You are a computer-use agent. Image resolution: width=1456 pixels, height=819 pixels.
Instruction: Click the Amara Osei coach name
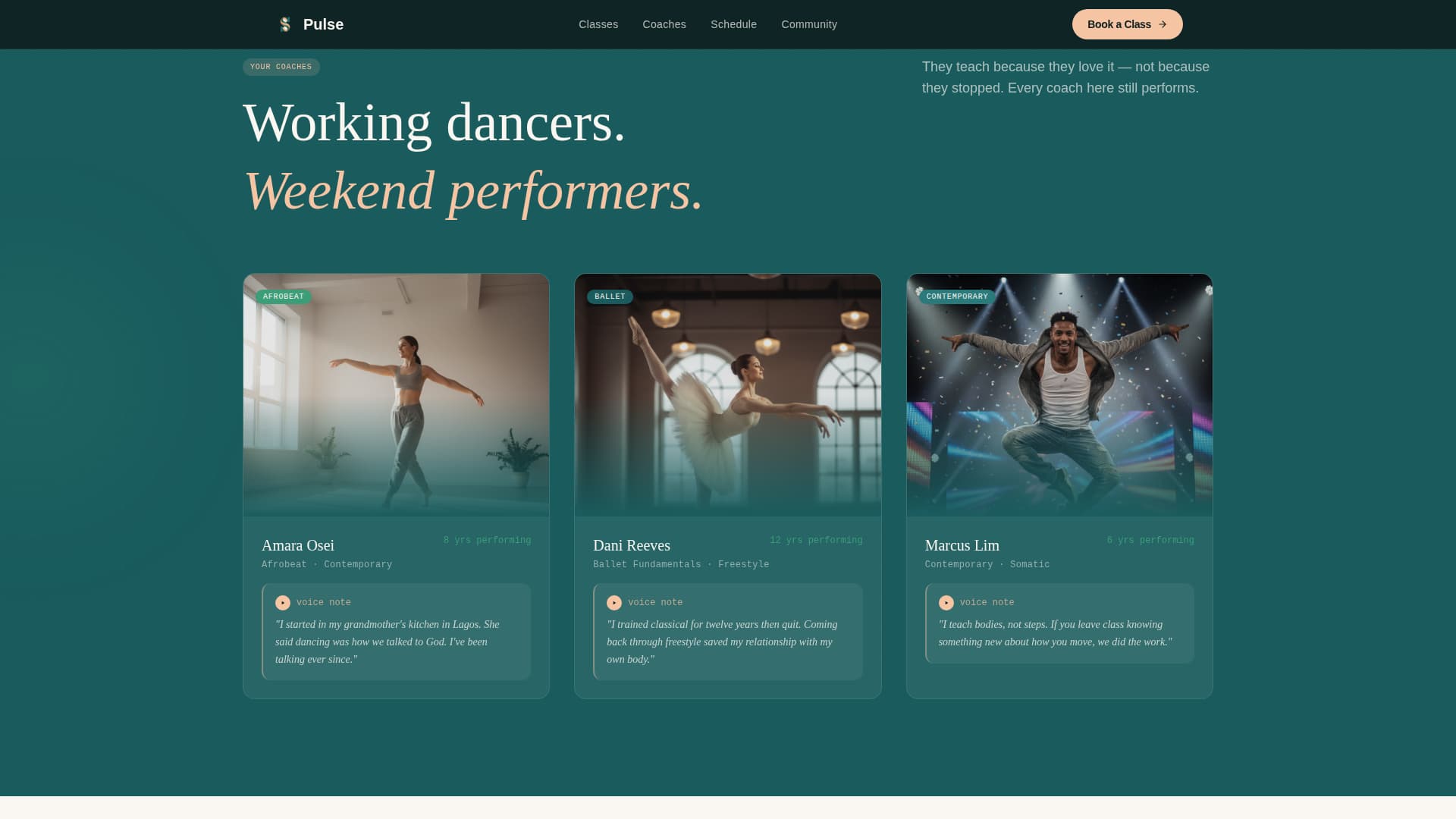coord(298,545)
